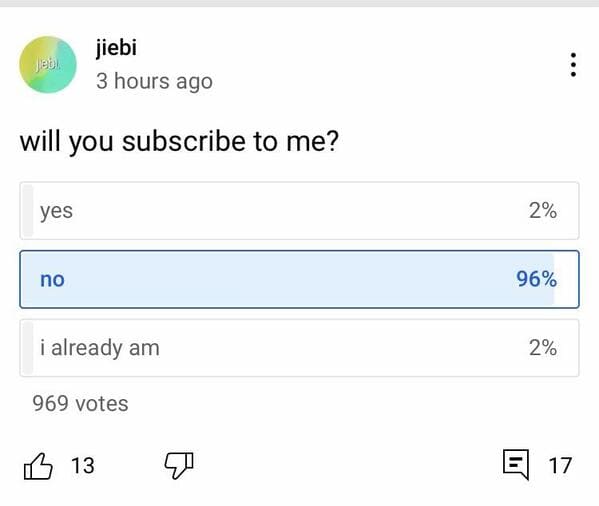Select the "i already am" poll option
599x506 pixels.
click(300, 348)
